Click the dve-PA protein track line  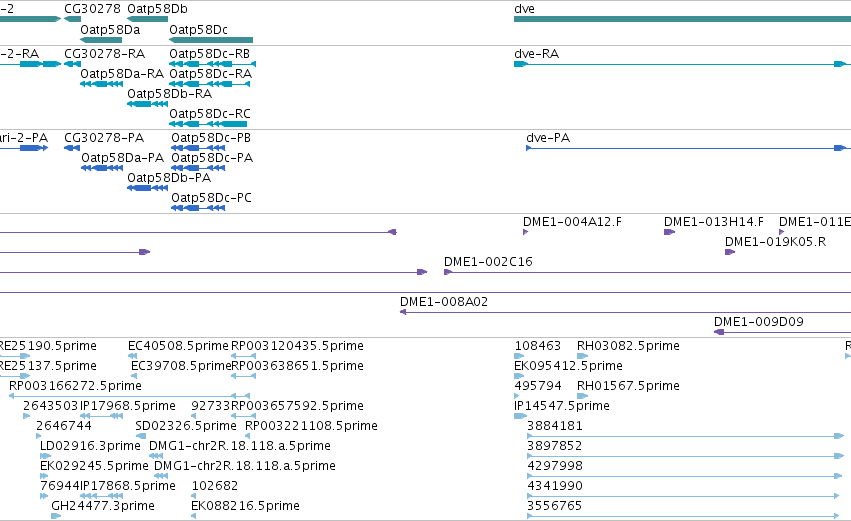[686, 148]
